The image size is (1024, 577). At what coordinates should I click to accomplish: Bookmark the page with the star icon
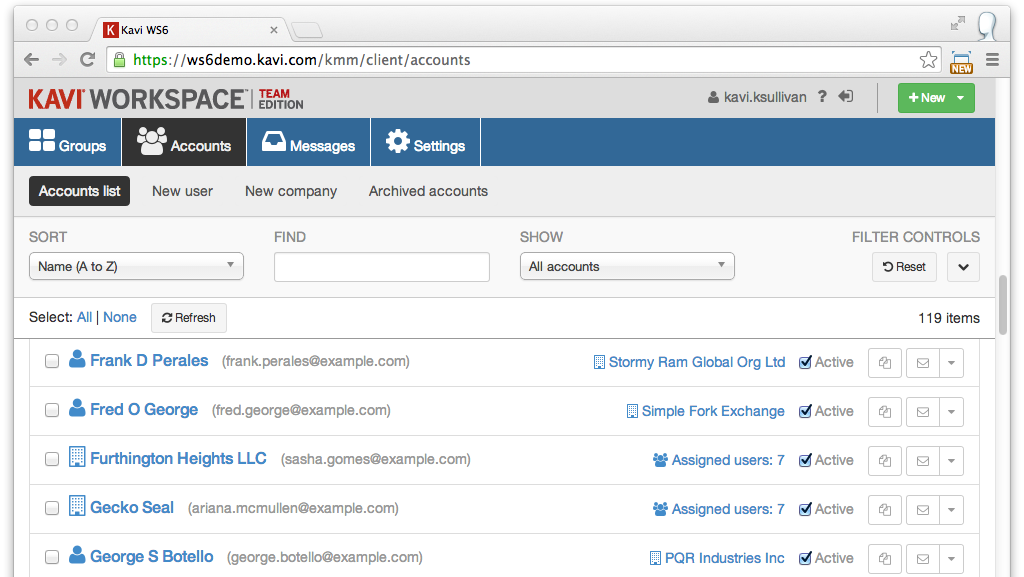coord(928,60)
